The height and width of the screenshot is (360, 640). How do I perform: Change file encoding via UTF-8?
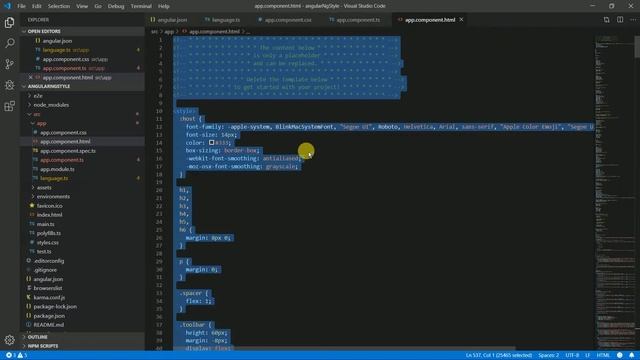coord(572,355)
